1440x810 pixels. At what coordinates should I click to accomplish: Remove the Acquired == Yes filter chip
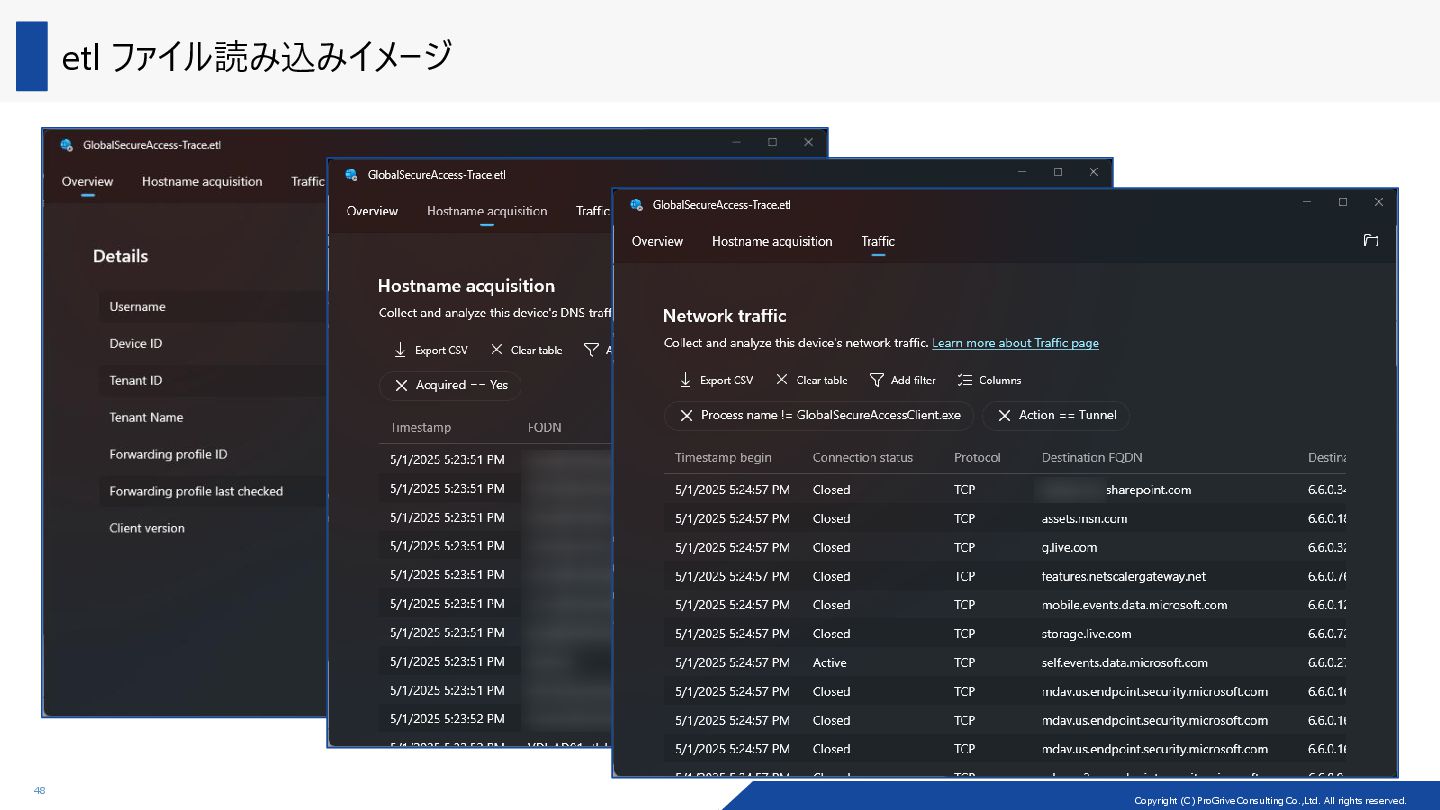click(401, 385)
